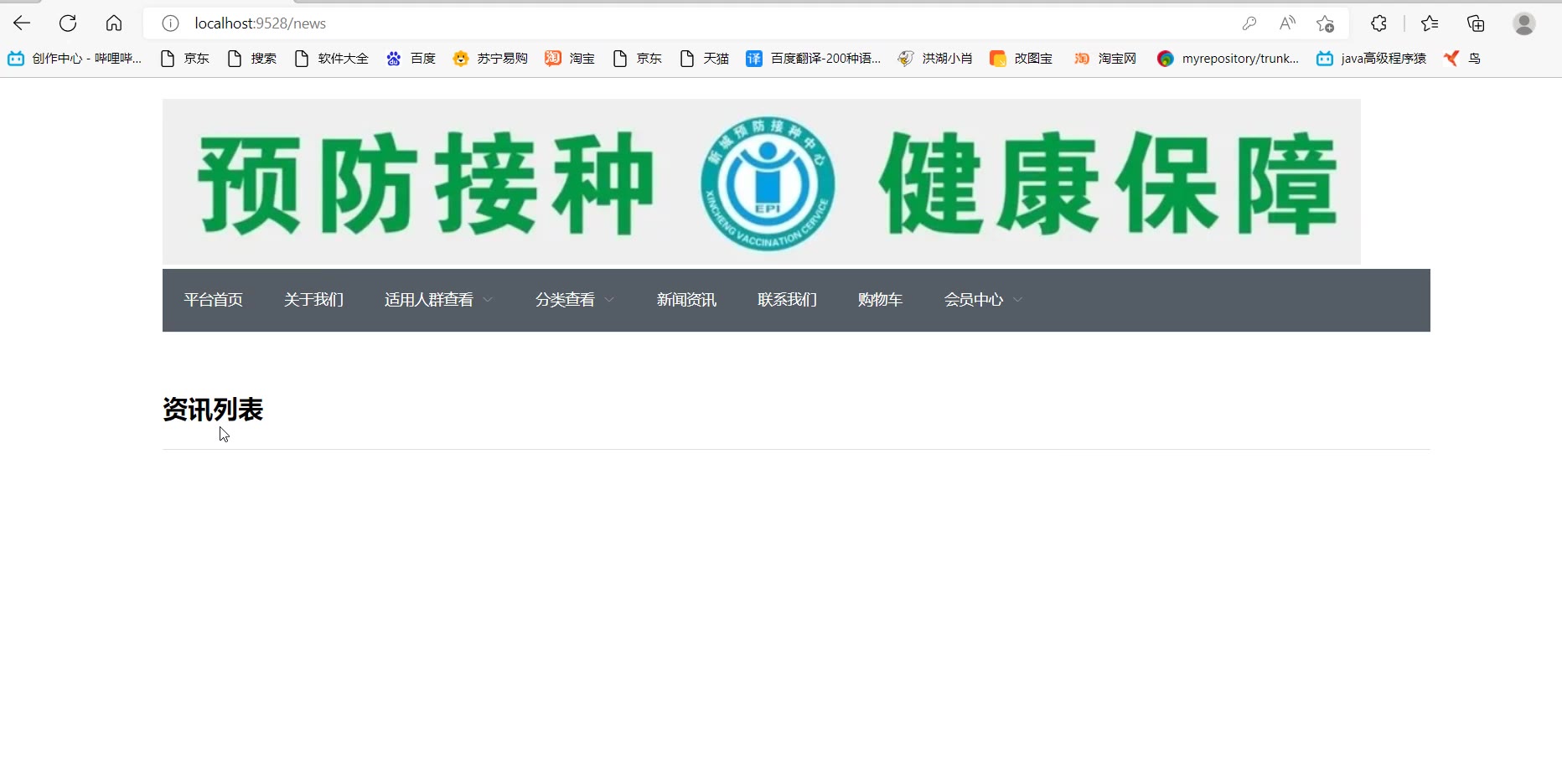Open the 百度翻译-200种语 bookmark
Image resolution: width=1562 pixels, height=784 pixels.
coord(813,59)
